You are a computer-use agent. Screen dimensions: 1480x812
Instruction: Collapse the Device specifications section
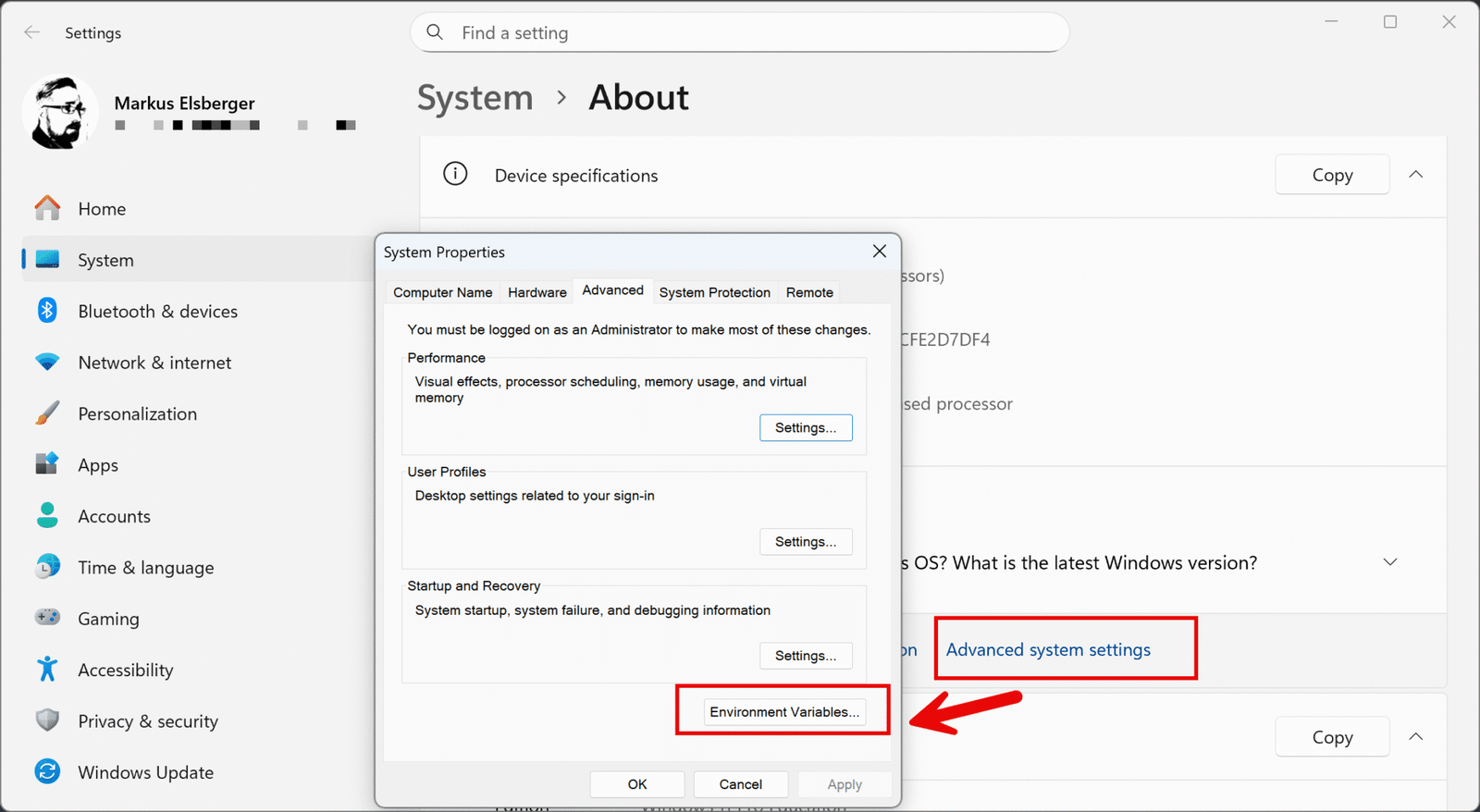1416,174
